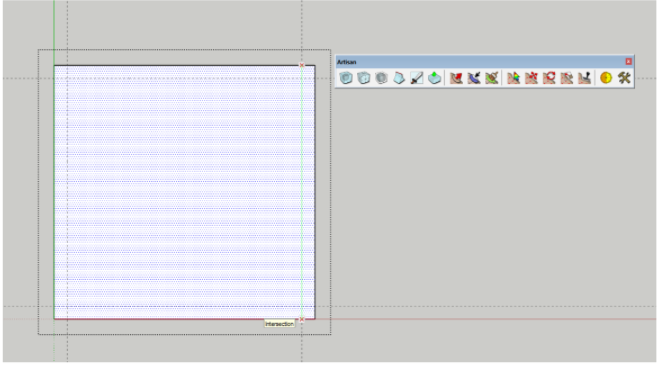Select the Knife Subdivide sword icon
Image resolution: width=660 pixels, height=366 pixels.
pos(417,78)
